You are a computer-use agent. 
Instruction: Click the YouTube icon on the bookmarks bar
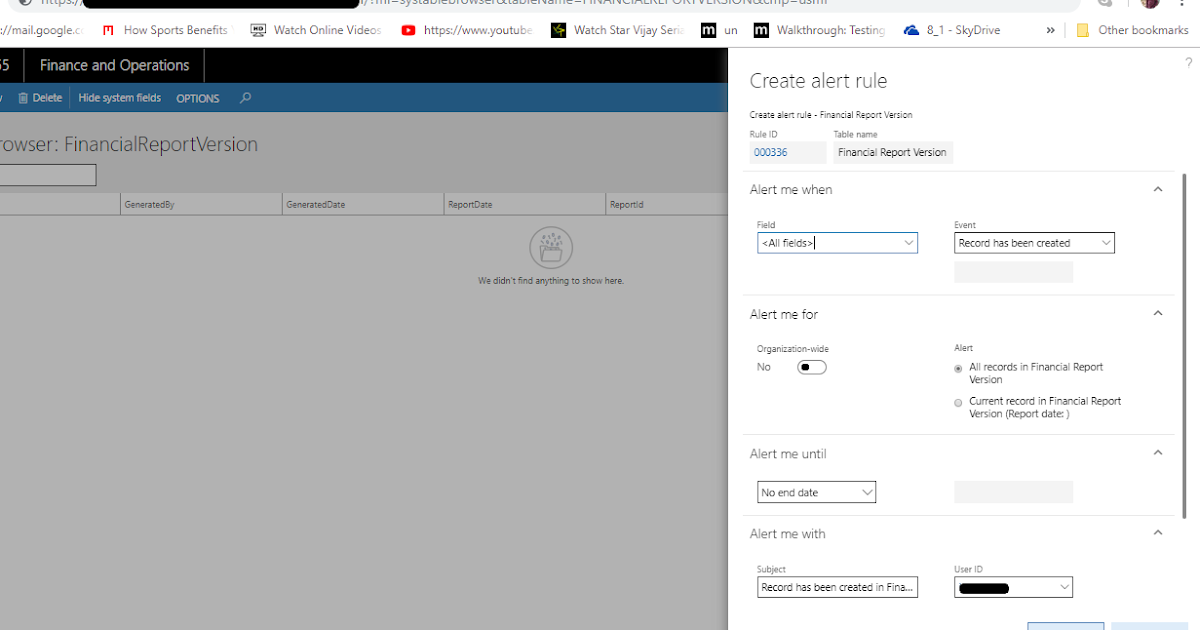click(408, 29)
